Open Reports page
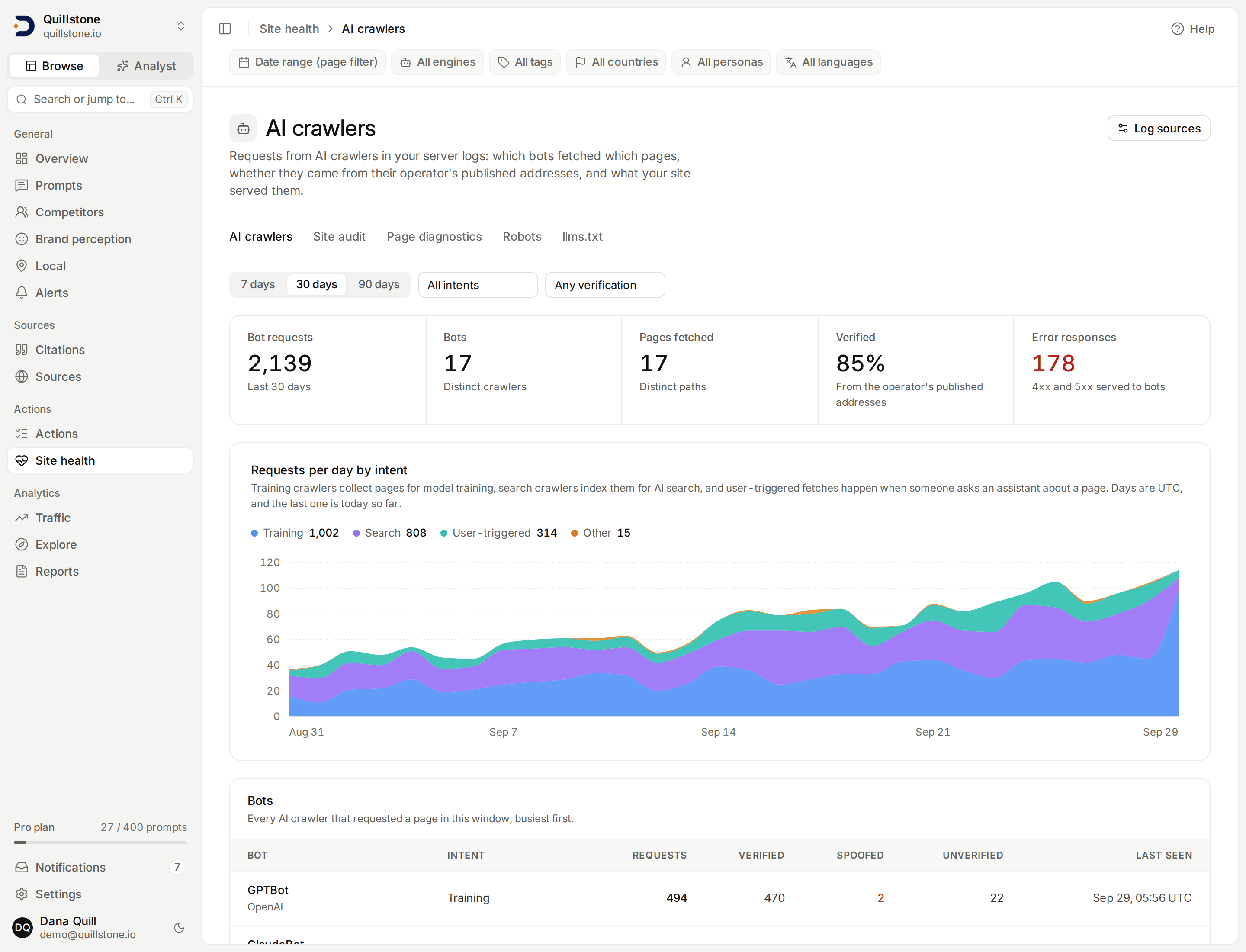 coord(100,571)
